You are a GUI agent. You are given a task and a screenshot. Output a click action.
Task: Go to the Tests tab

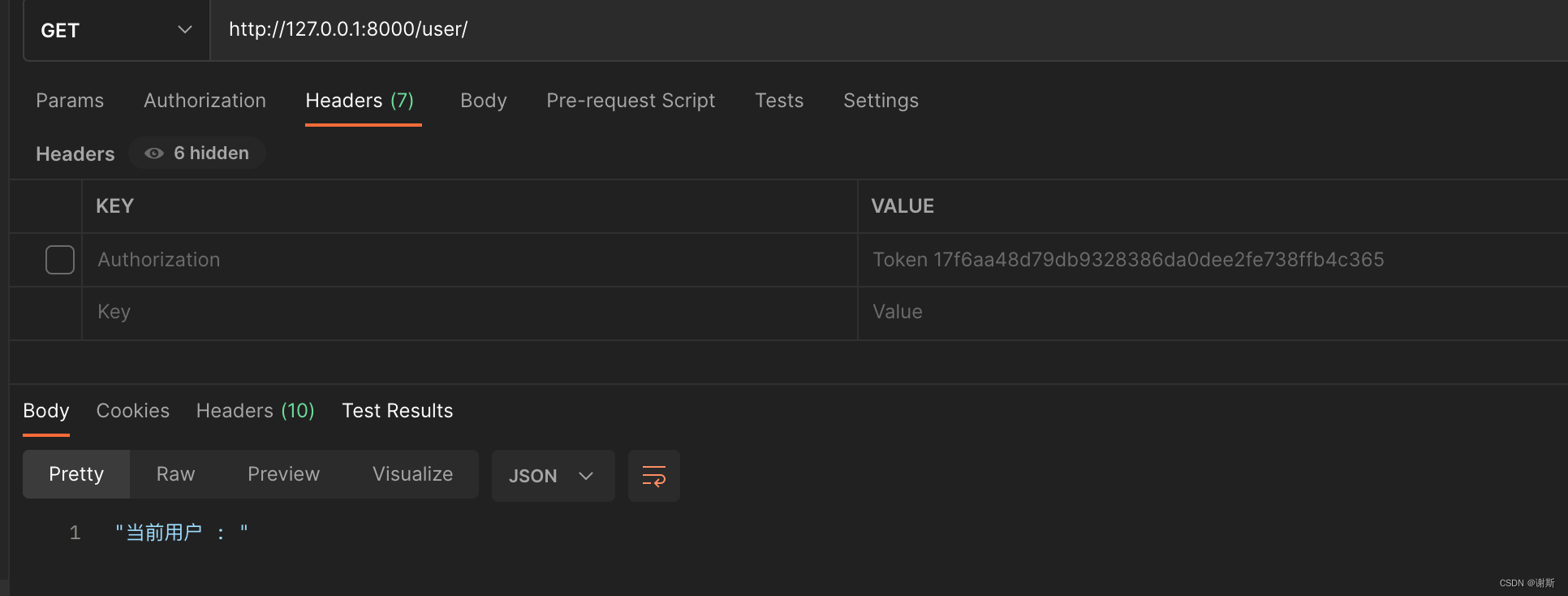tap(778, 101)
